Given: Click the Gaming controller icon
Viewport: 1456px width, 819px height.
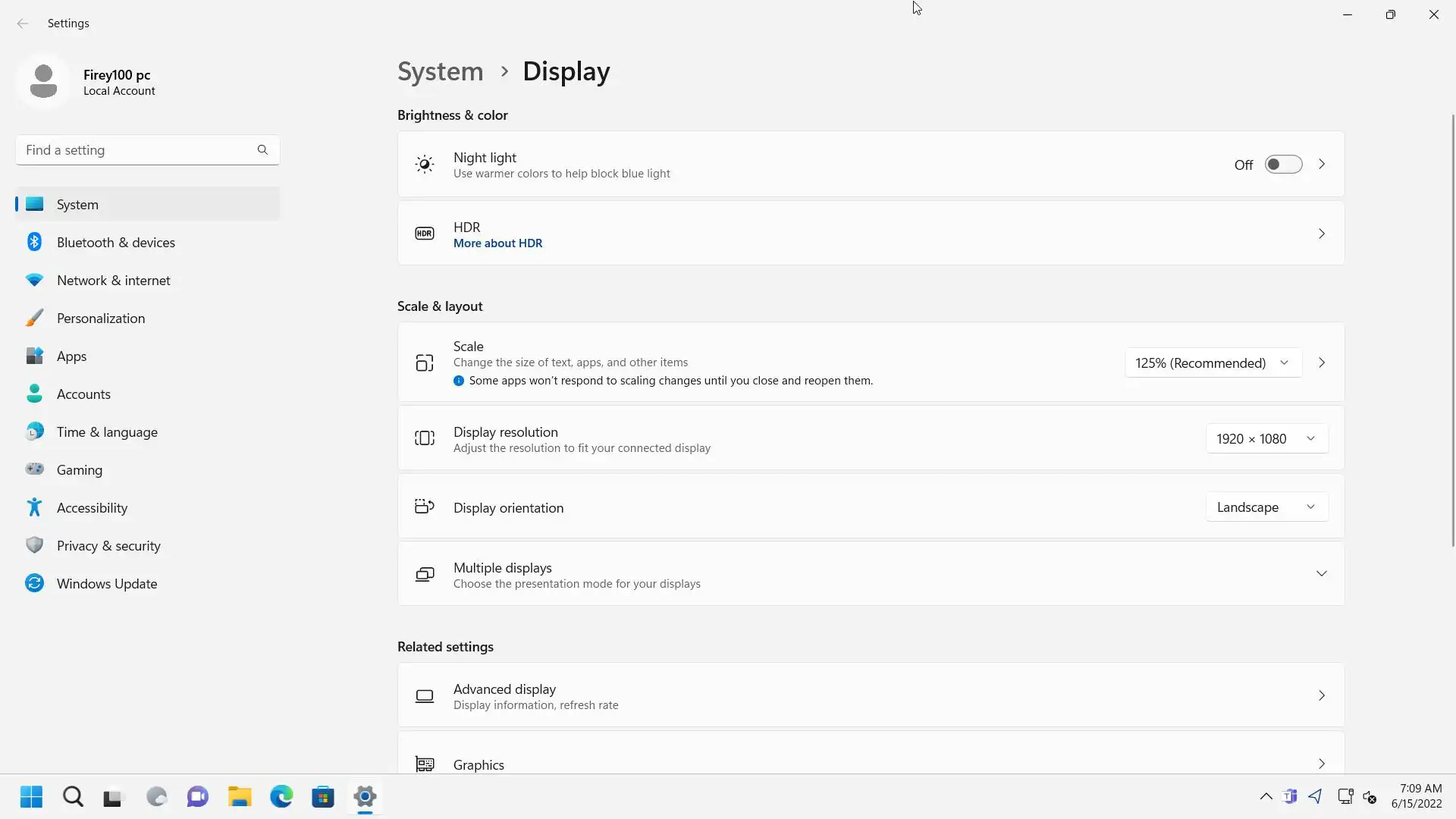Looking at the screenshot, I should [x=34, y=469].
